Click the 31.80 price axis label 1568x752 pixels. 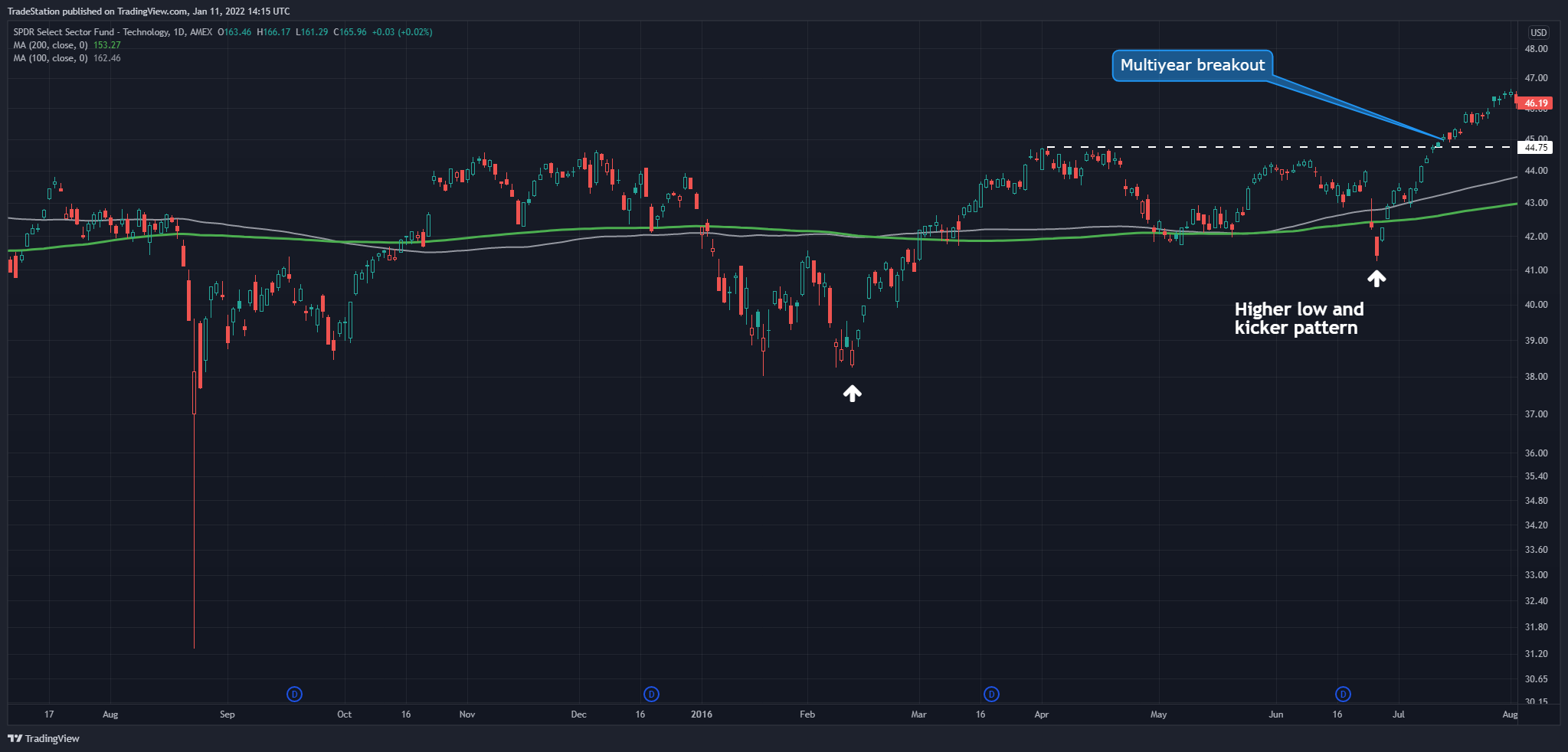[1536, 627]
